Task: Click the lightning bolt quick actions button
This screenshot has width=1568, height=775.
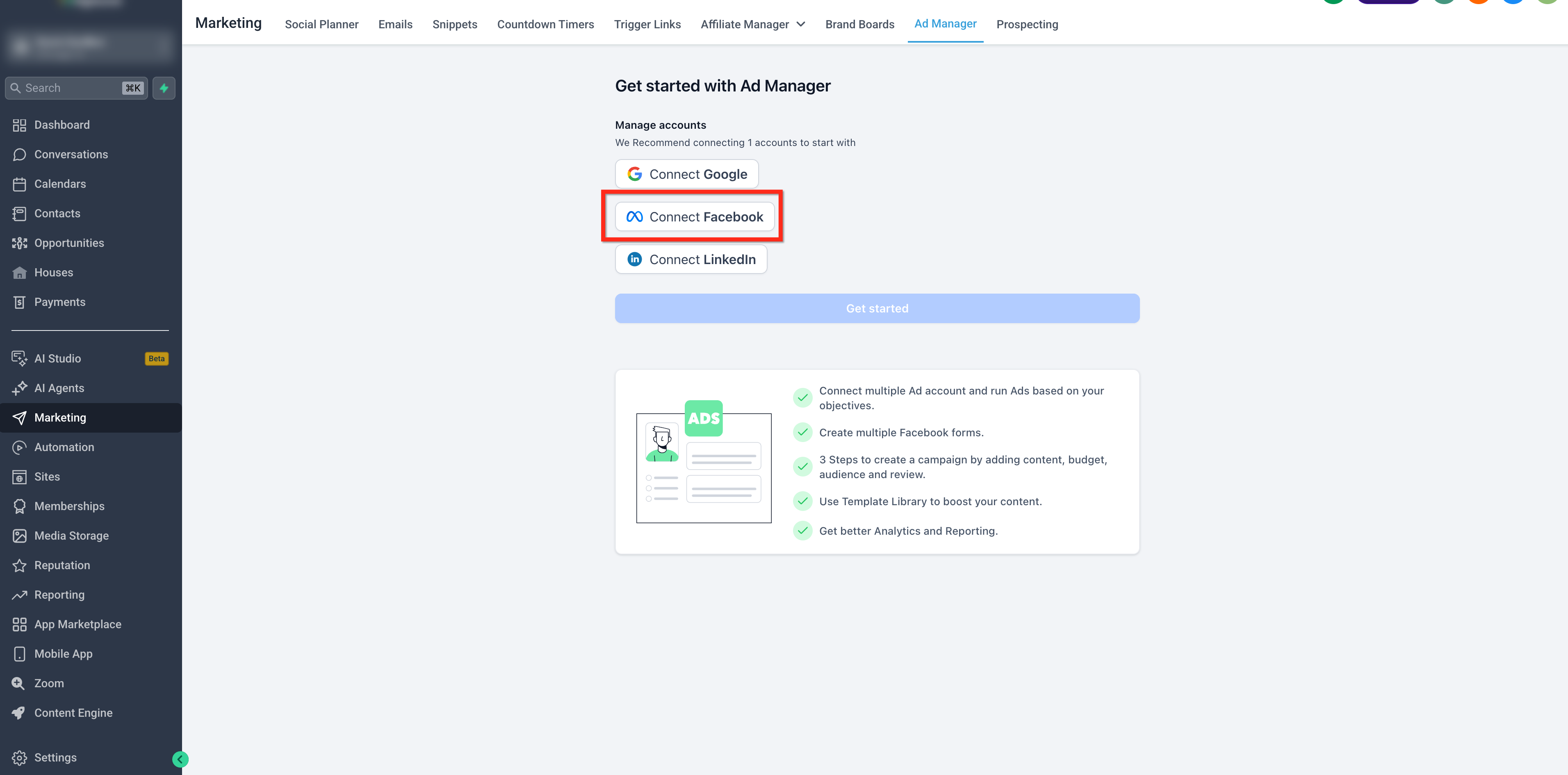Action: [x=164, y=88]
